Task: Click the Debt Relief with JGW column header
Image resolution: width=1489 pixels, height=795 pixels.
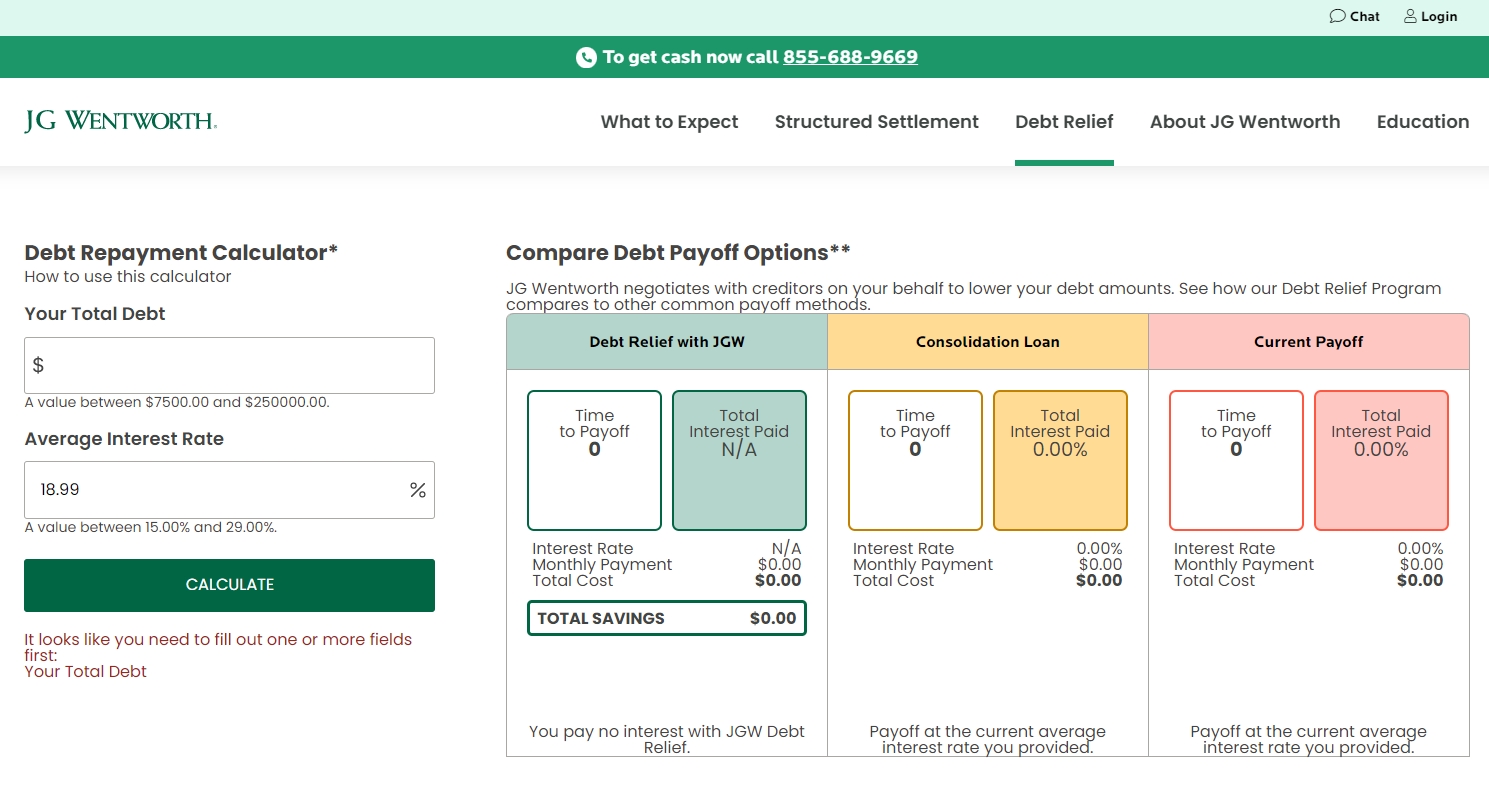Action: click(x=666, y=341)
